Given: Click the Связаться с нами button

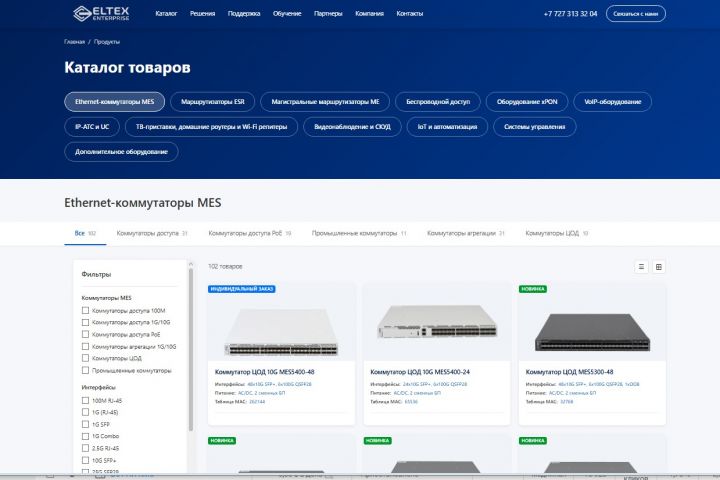Looking at the screenshot, I should (x=636, y=14).
